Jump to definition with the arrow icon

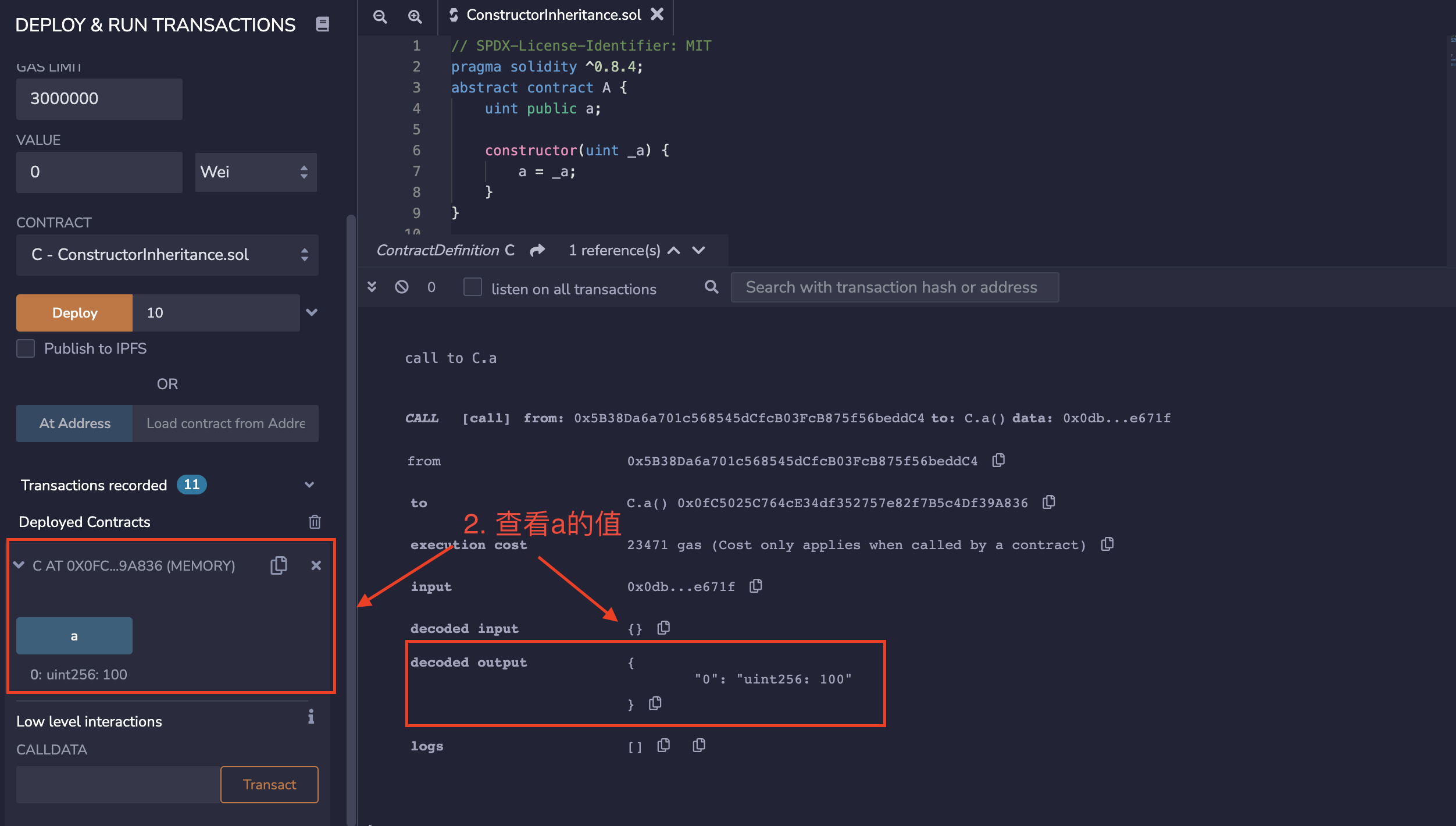coord(538,250)
